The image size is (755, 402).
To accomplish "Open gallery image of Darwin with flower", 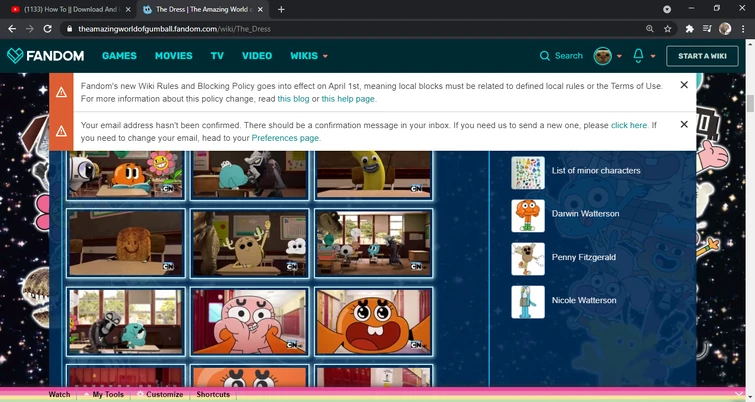I will 126,174.
